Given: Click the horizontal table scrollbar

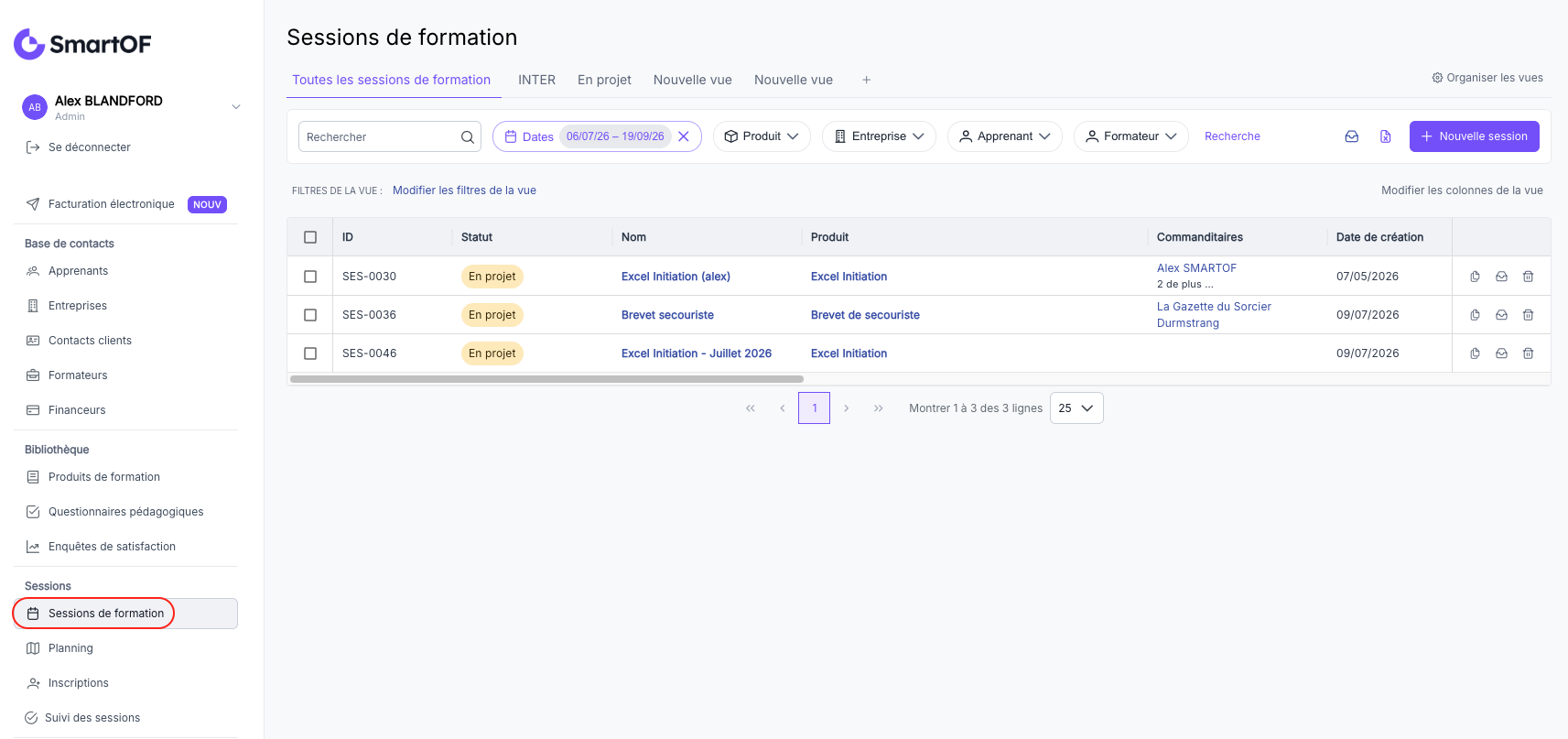Looking at the screenshot, I should (x=546, y=379).
